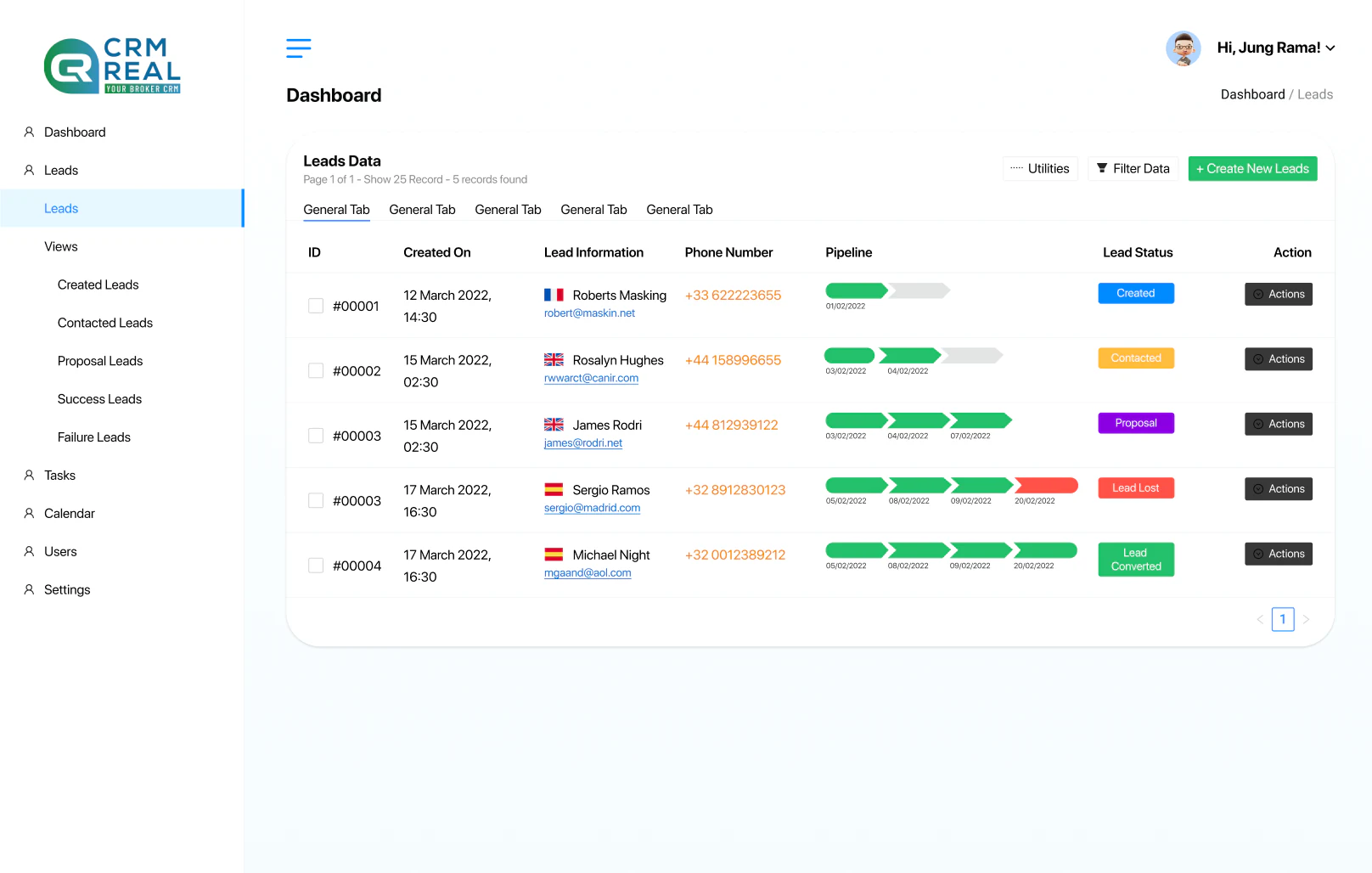
Task: Open the highlighted Leads submenu item
Action: click(121, 208)
